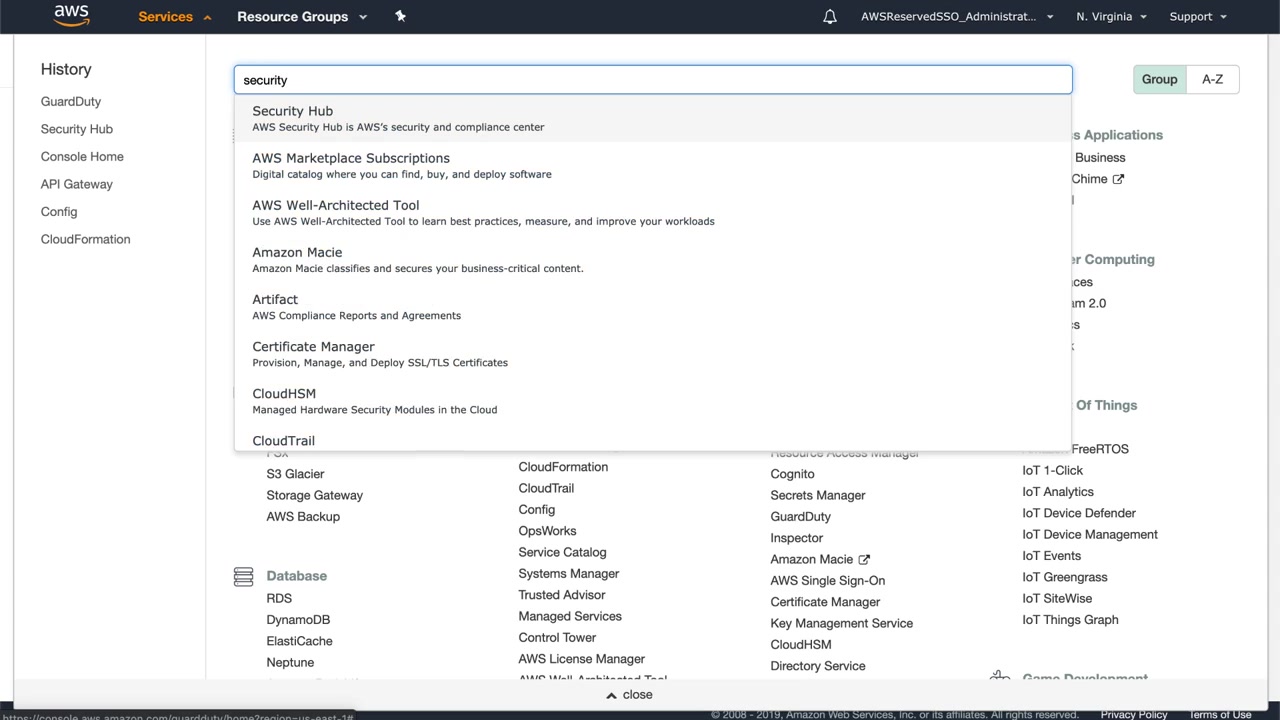Click the external link icon beside Chime
The image size is (1280, 720).
point(1118,179)
